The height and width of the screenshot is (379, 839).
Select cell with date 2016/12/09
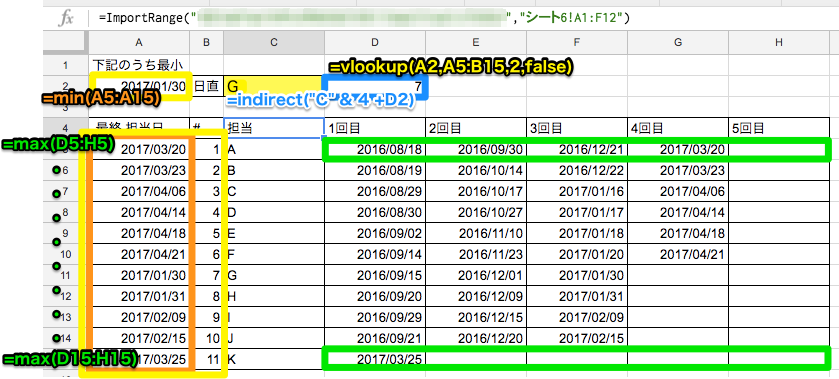(476, 296)
